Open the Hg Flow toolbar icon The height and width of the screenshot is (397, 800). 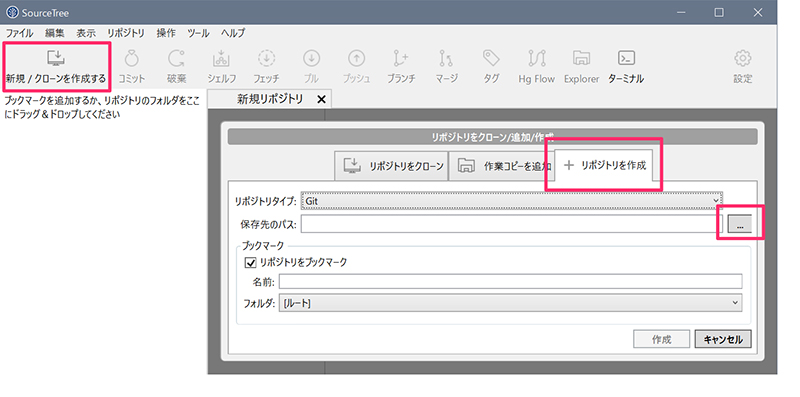tap(536, 66)
